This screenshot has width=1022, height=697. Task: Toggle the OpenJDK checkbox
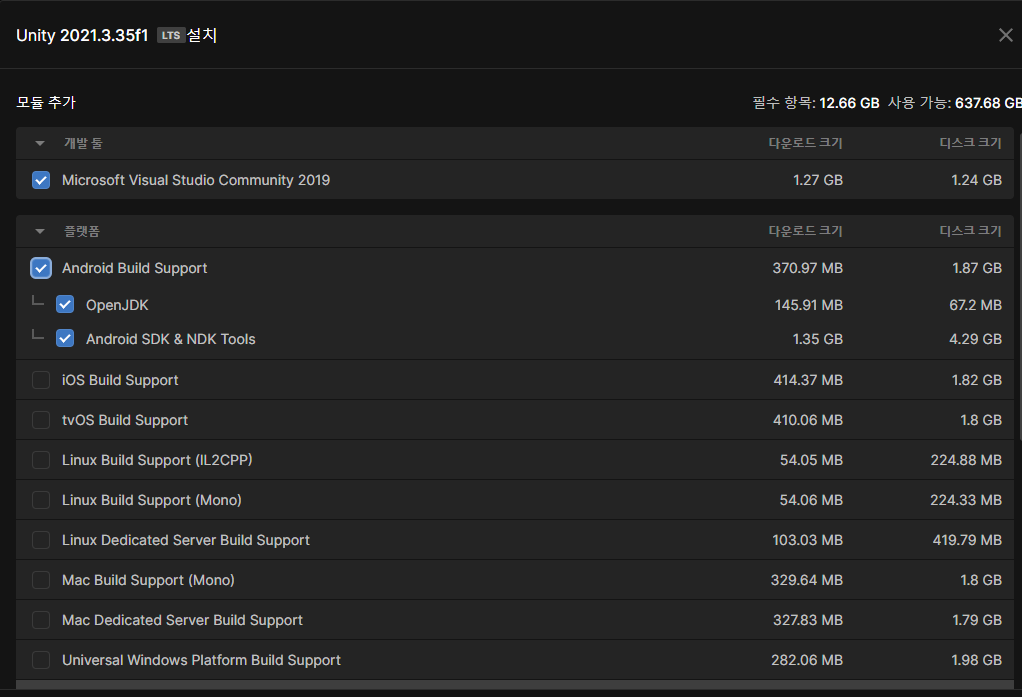65,304
